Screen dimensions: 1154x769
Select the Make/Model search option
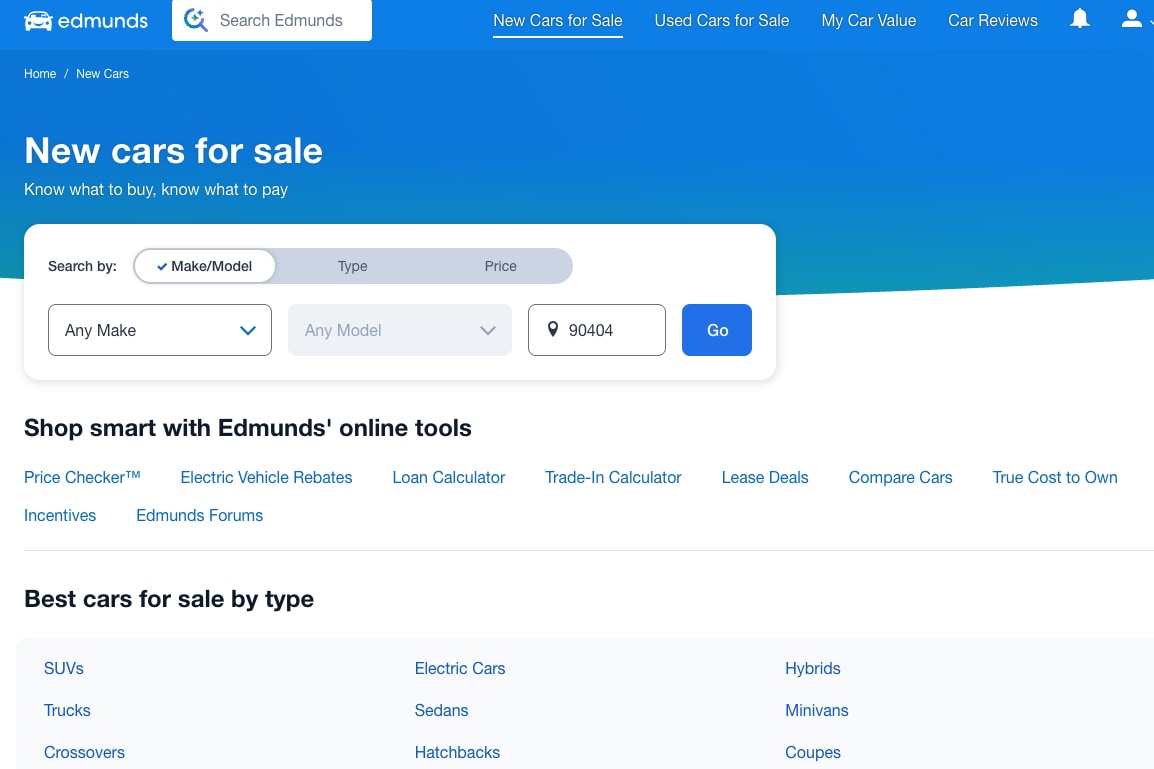pos(205,266)
